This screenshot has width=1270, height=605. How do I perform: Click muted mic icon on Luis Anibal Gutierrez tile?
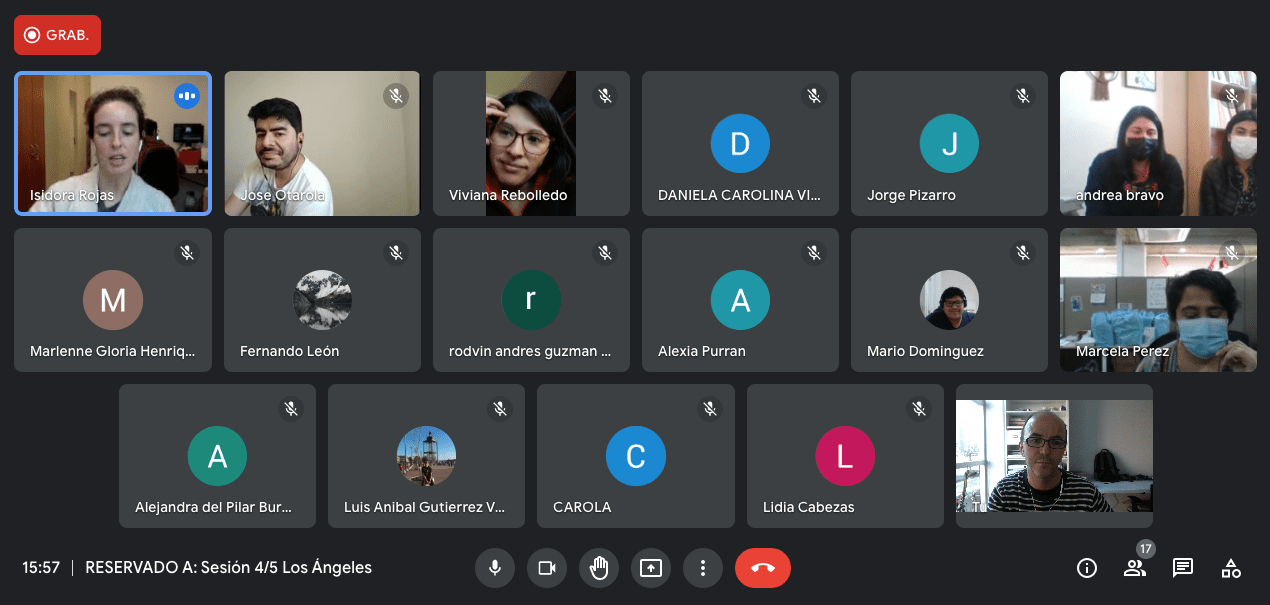point(500,409)
